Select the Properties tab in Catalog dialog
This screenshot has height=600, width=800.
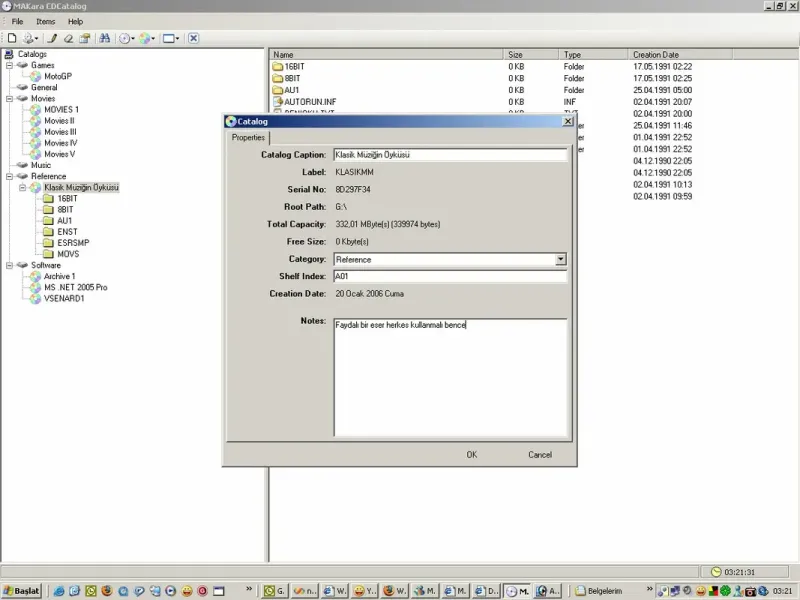248,138
